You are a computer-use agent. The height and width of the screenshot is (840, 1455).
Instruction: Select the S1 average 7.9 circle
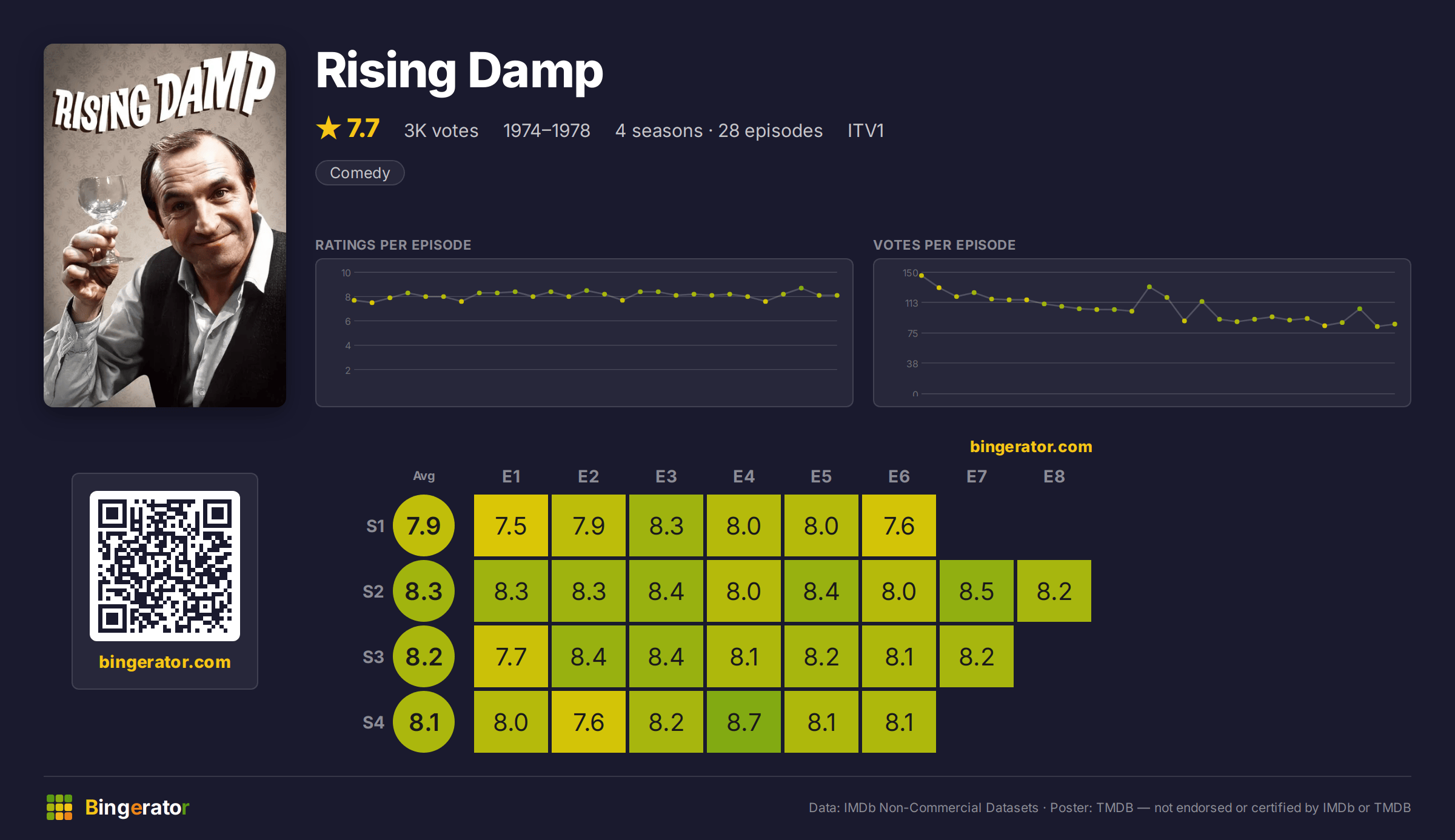pos(424,525)
